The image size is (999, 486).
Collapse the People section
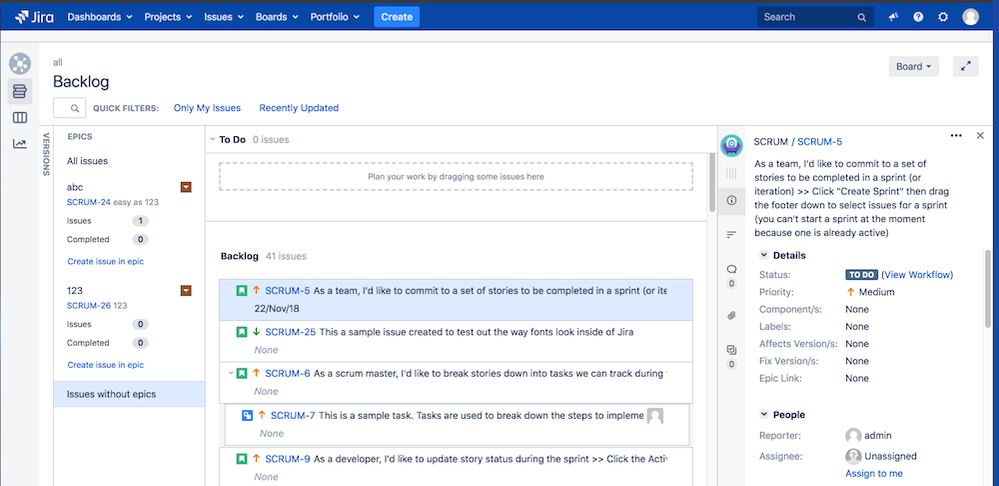pos(764,415)
